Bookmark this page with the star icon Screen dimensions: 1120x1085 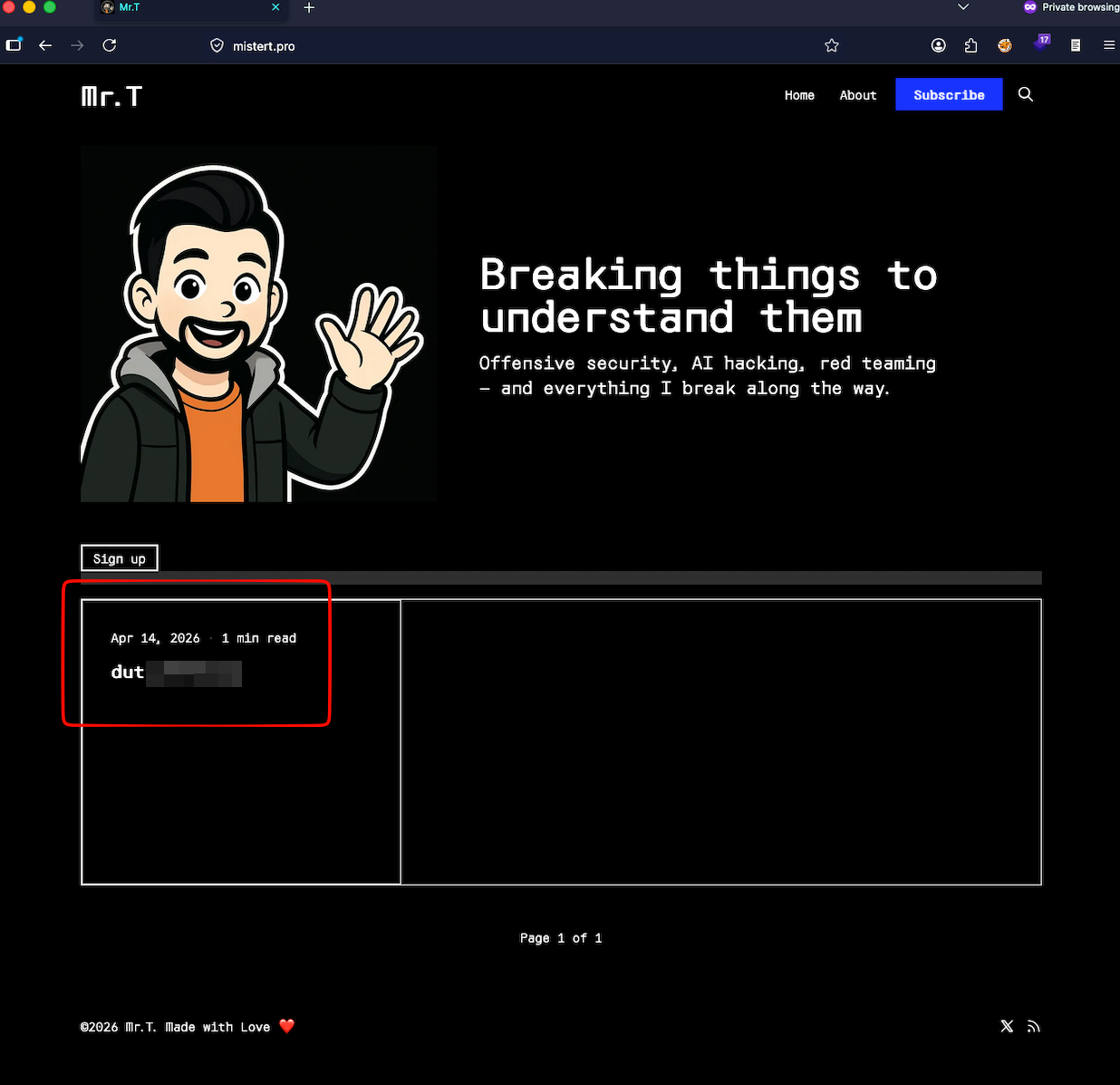point(831,45)
